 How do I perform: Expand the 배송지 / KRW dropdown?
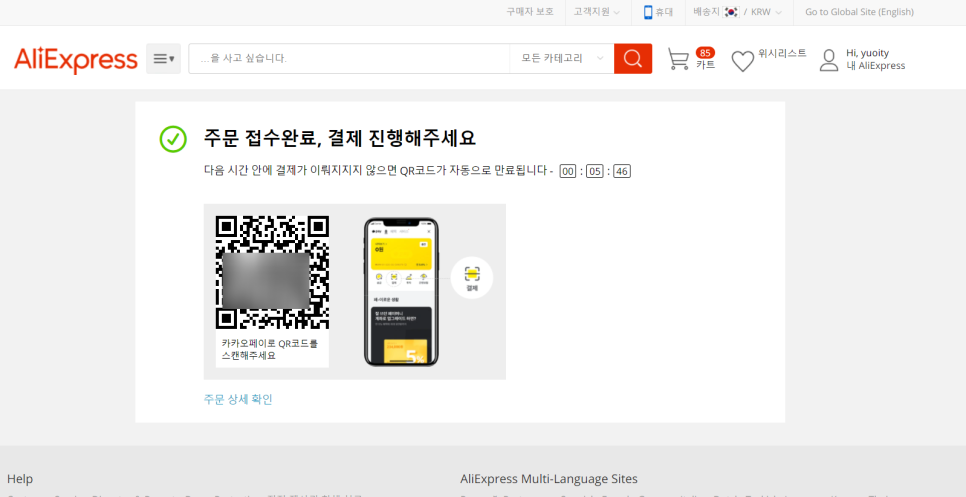point(737,12)
